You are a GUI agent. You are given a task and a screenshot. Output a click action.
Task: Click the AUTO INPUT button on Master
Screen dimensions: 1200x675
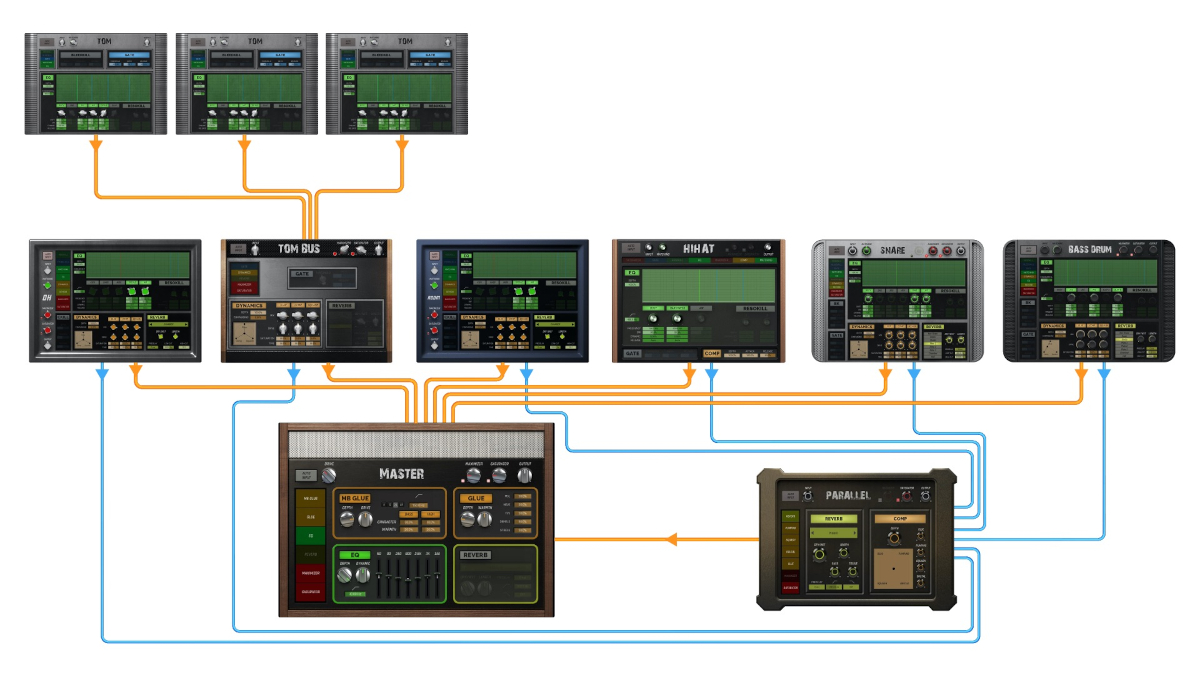(306, 475)
